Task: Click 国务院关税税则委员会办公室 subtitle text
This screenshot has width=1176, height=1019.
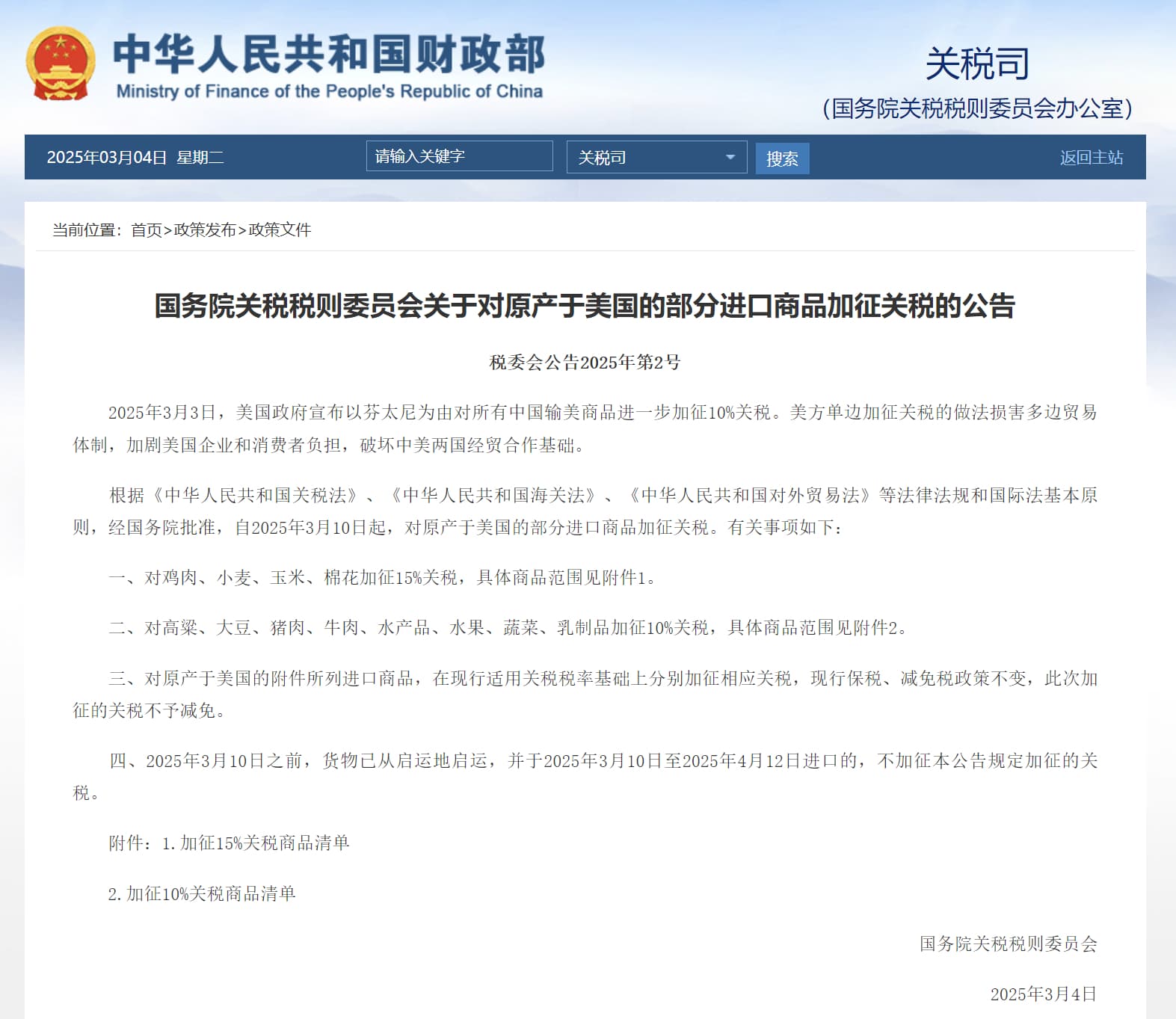Action: click(977, 108)
